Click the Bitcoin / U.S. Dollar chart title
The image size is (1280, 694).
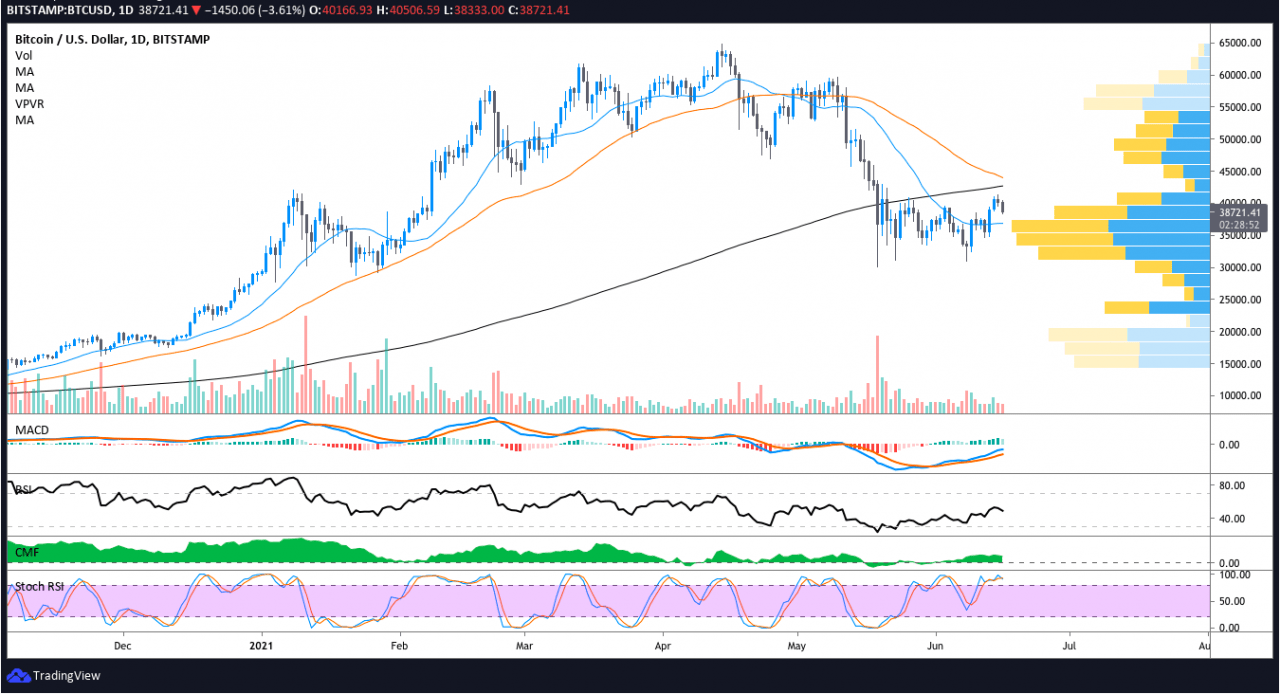tap(69, 39)
